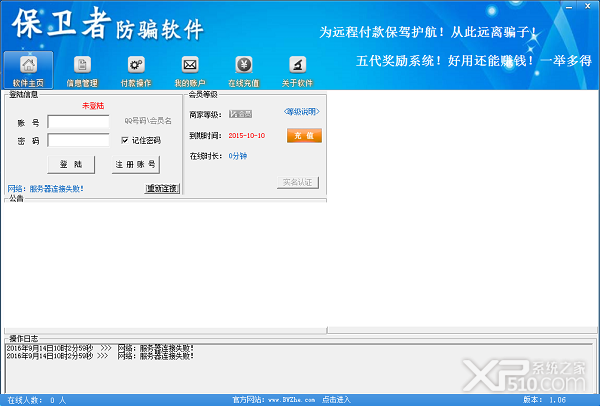Select second 操作日志 log entry

coord(100,356)
